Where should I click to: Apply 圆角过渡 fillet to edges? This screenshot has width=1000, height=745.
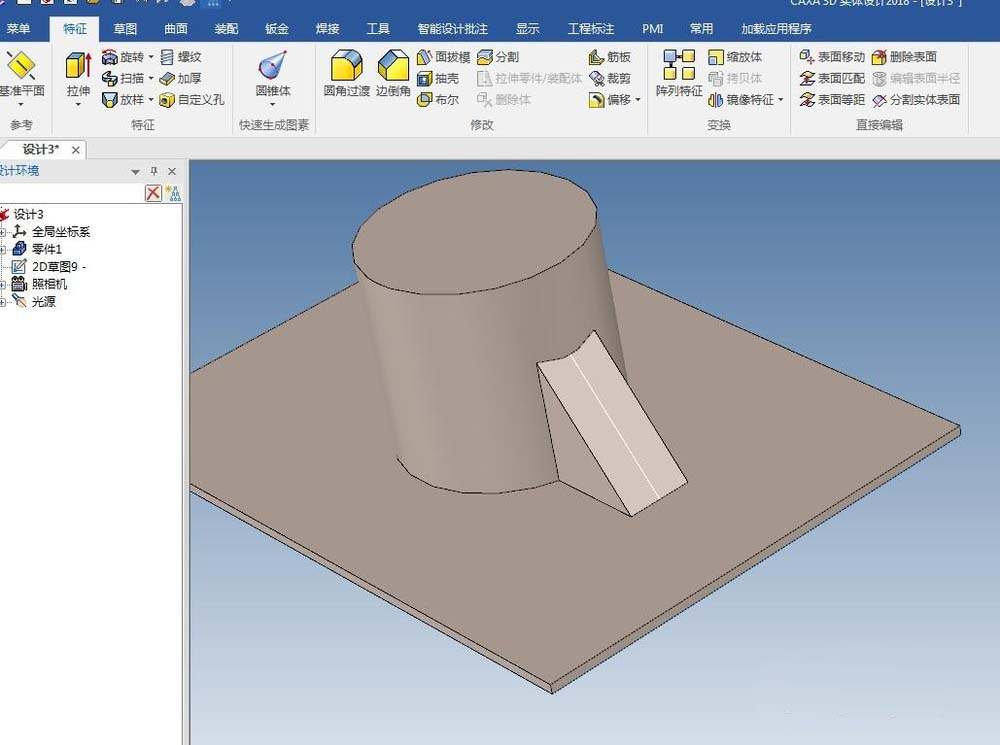click(346, 73)
